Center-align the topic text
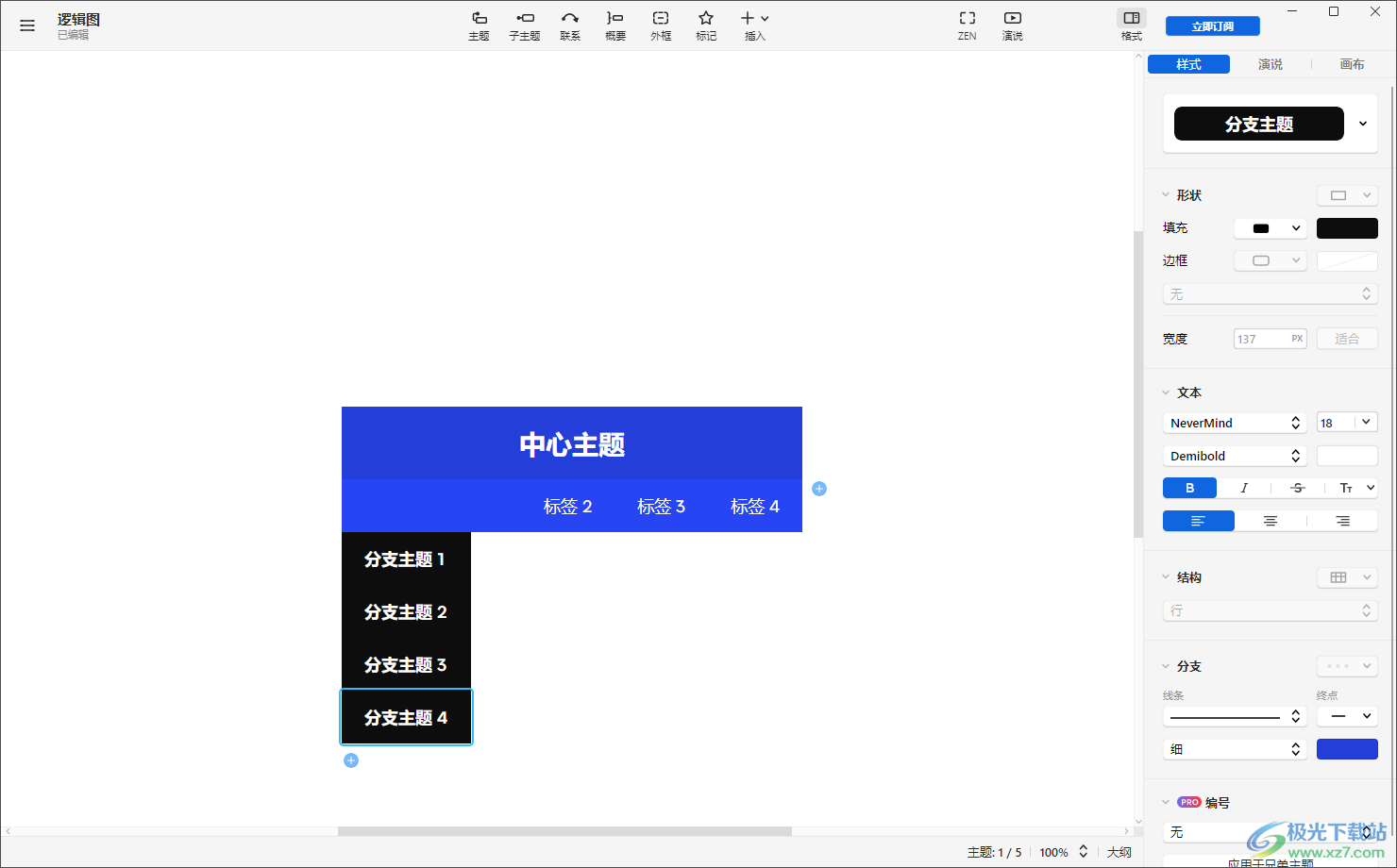The image size is (1397, 868). [x=1271, y=521]
